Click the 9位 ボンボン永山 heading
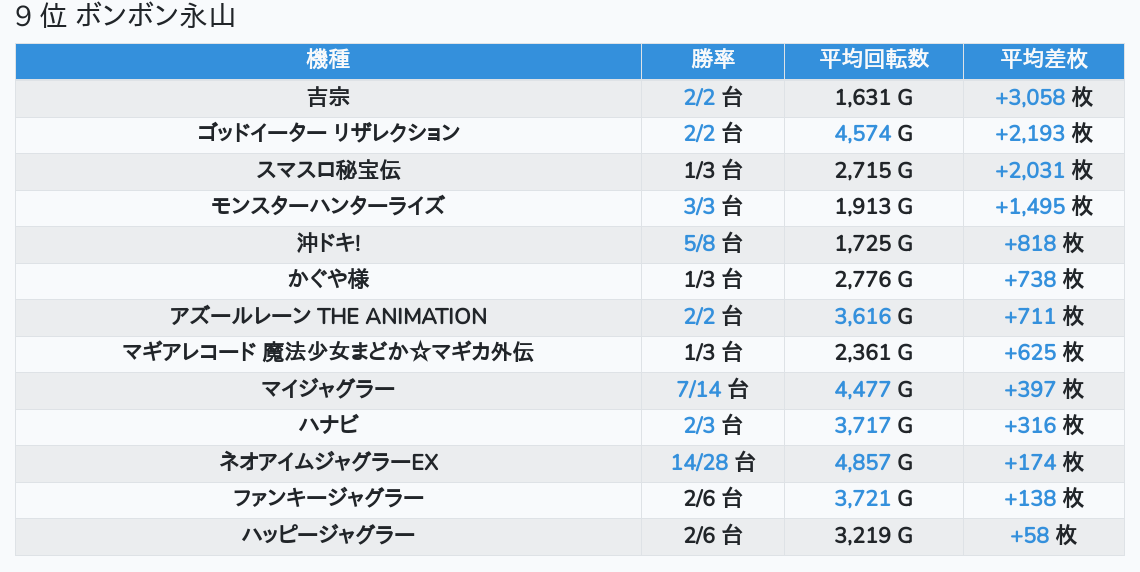The width and height of the screenshot is (1140, 572). click(126, 17)
